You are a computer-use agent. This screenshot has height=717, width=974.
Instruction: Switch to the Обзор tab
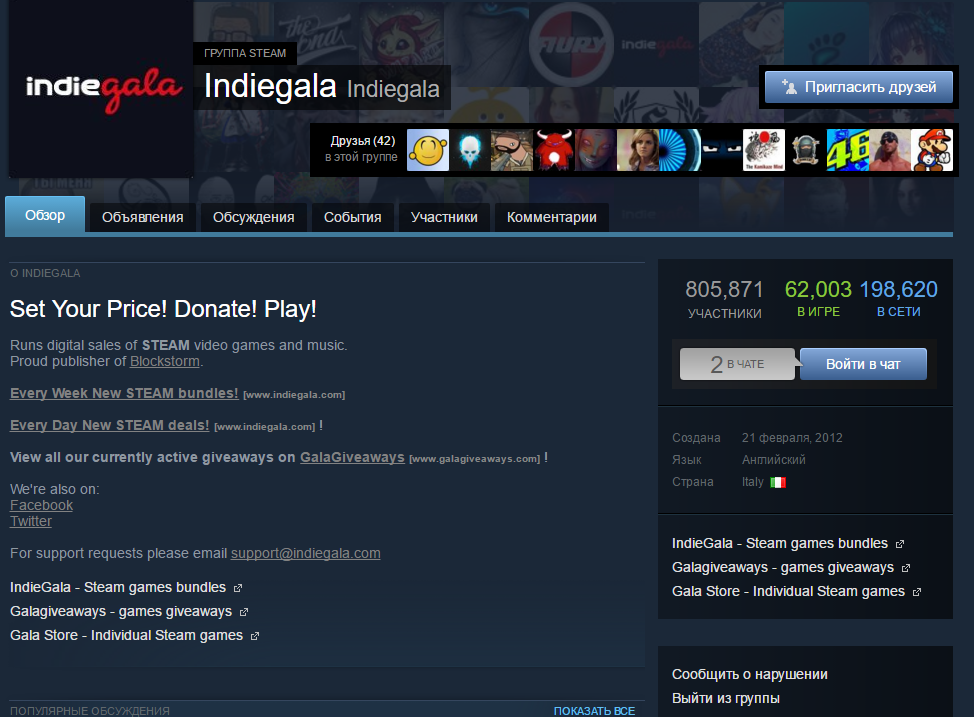click(45, 215)
